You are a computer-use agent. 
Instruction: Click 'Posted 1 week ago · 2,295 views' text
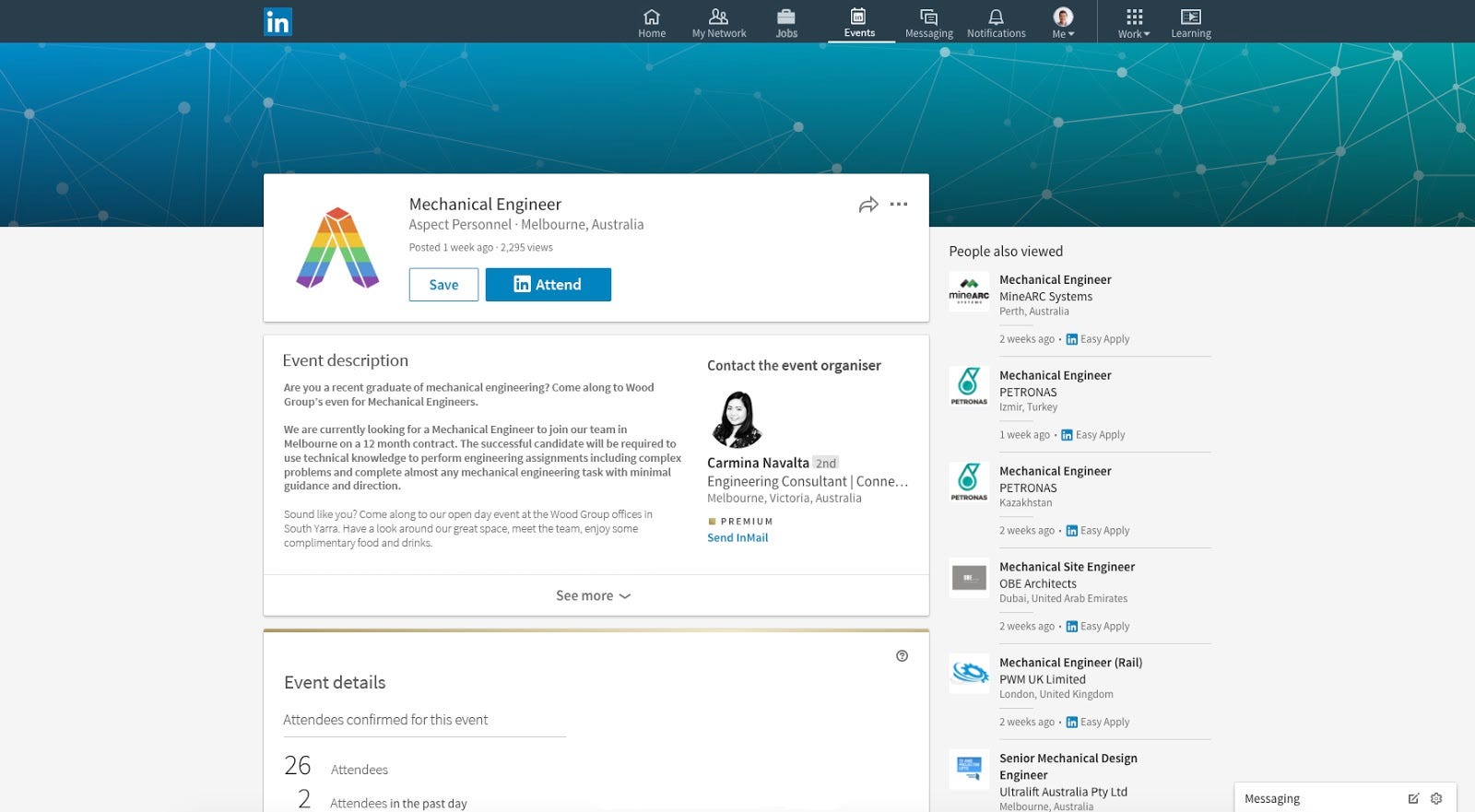(480, 247)
